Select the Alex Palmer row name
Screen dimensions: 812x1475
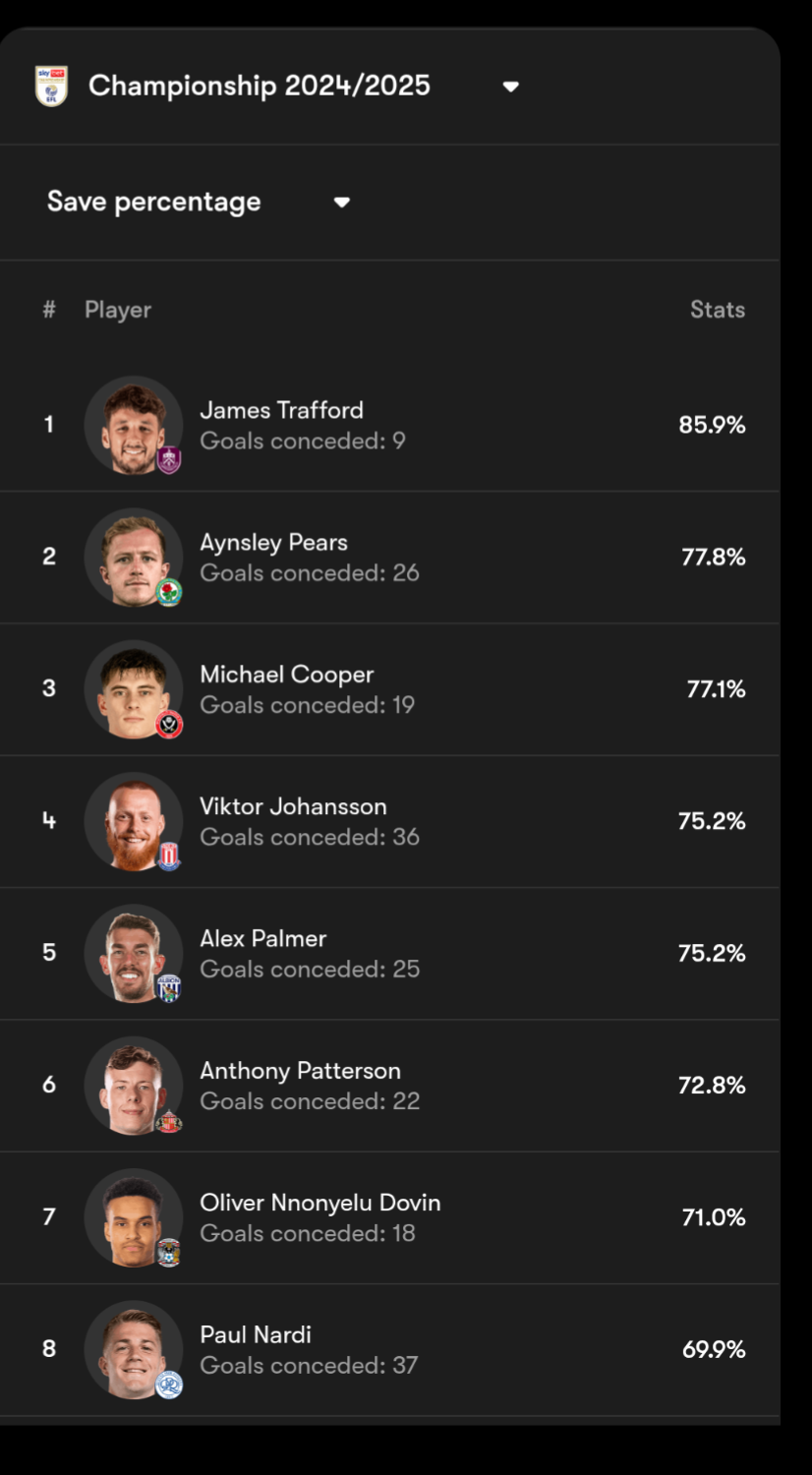click(x=263, y=938)
